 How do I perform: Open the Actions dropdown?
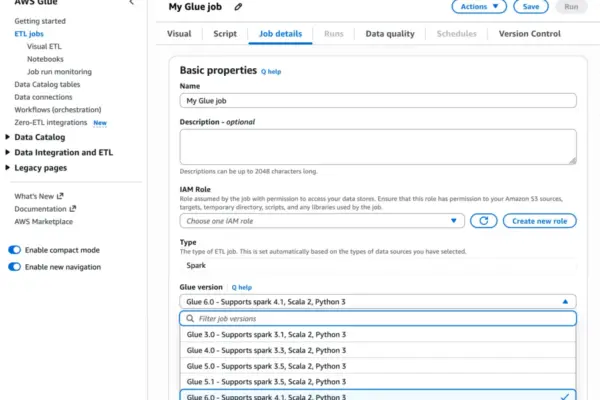[479, 7]
